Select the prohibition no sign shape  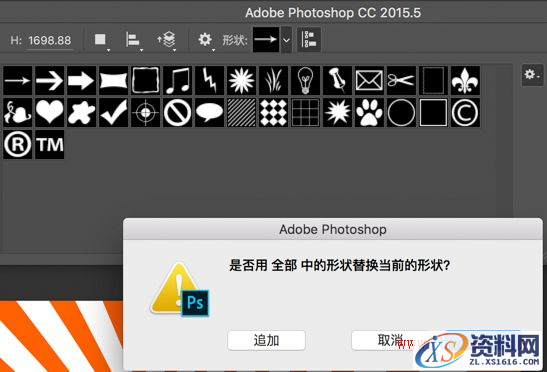point(178,112)
